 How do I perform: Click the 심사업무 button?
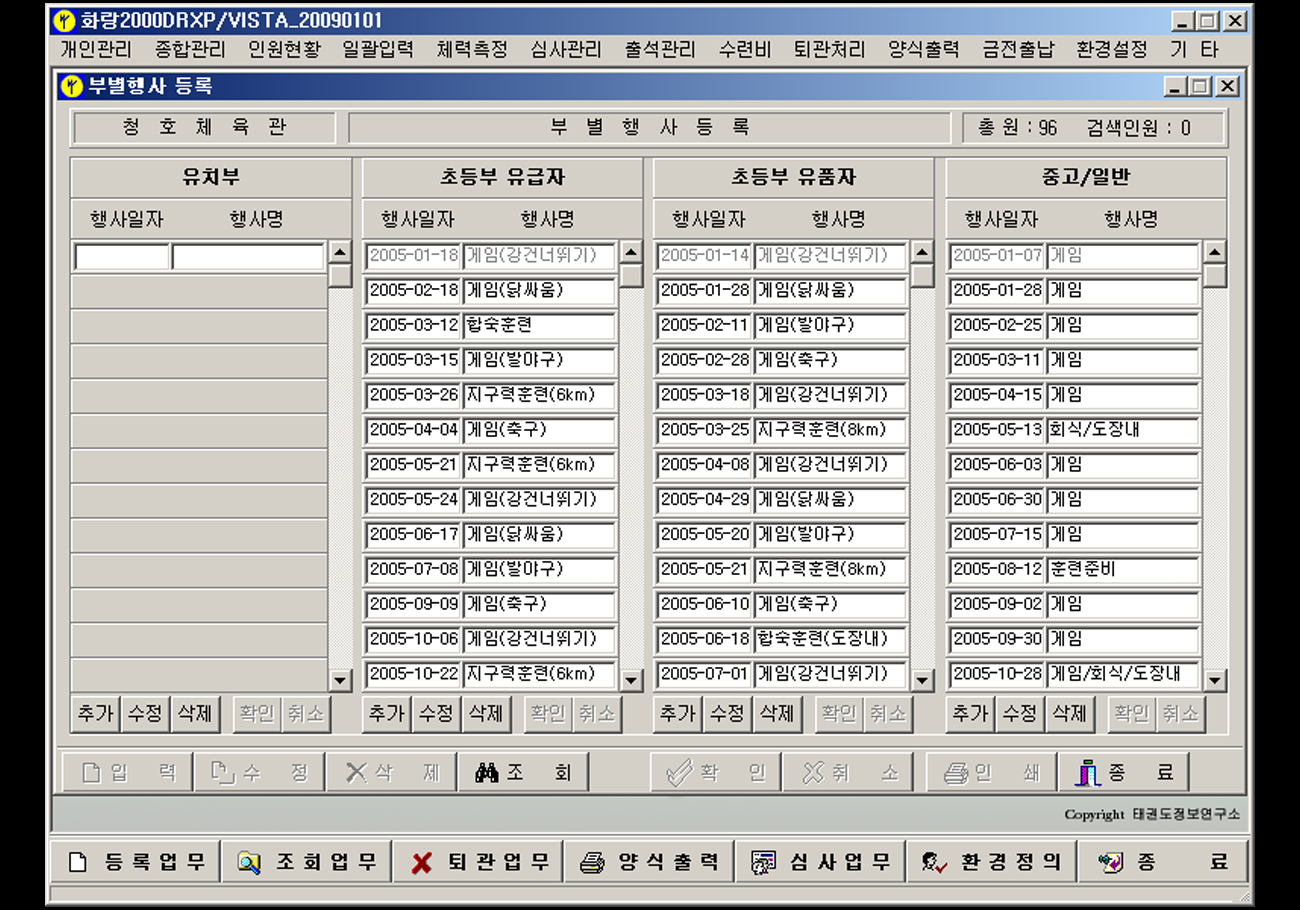(821, 862)
